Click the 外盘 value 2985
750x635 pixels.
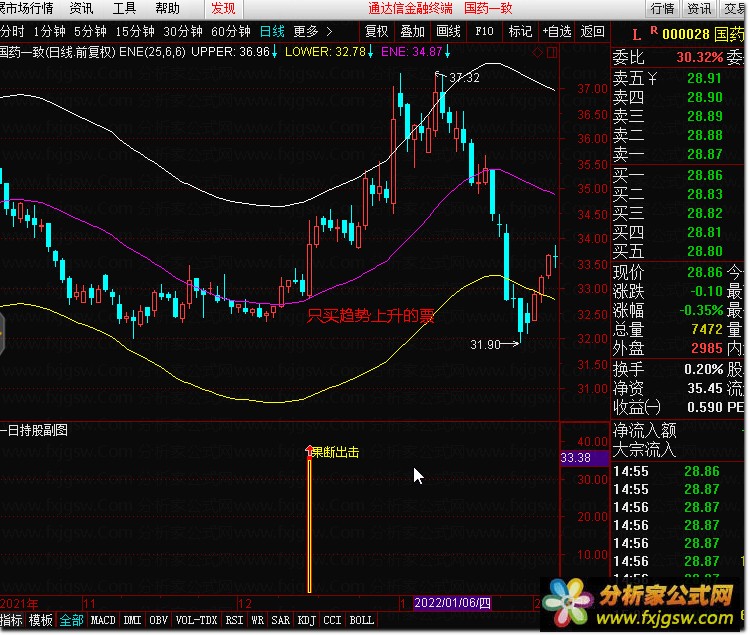[707, 348]
